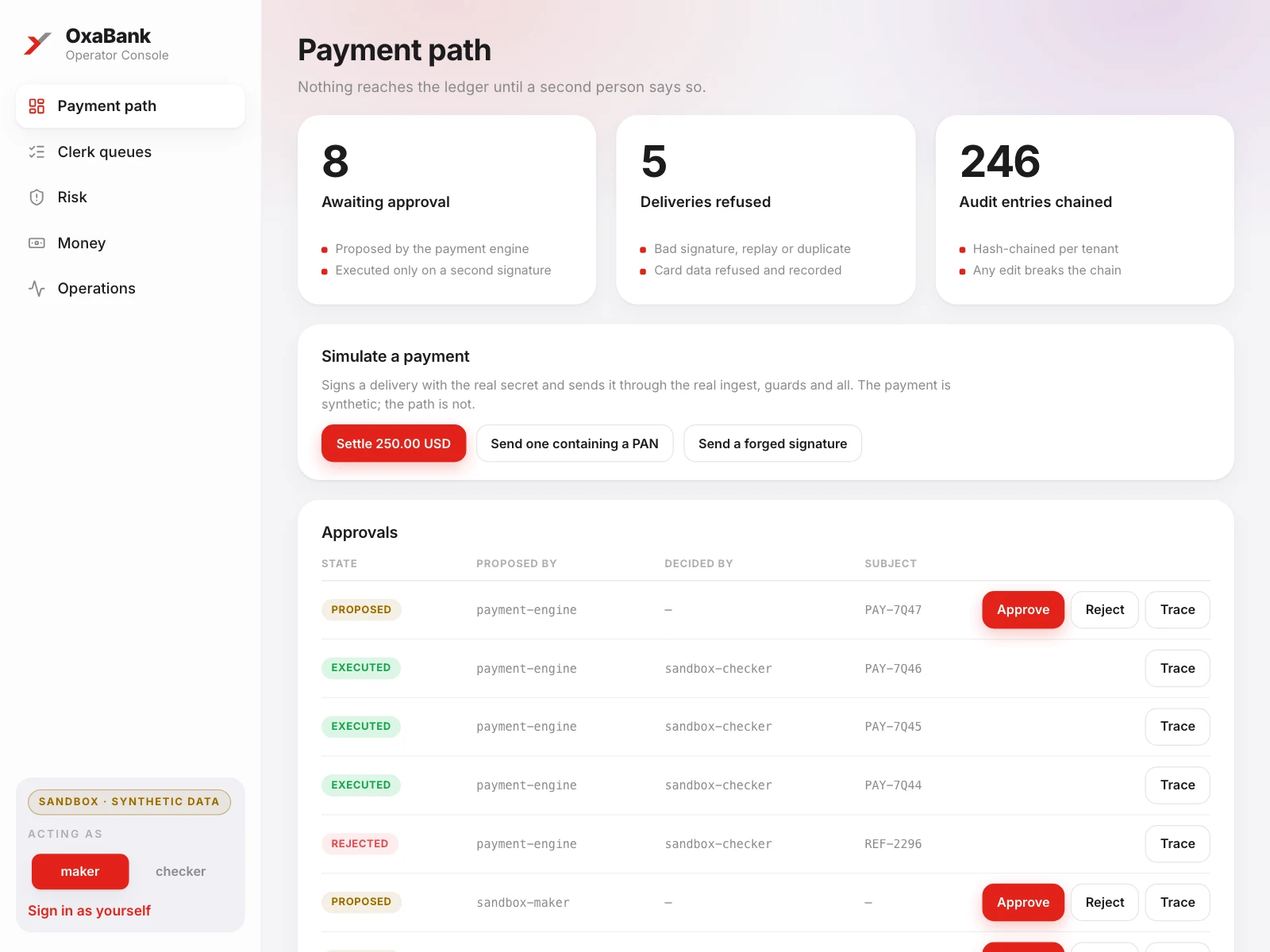Click the PAY-7Q45 subject text
The image size is (1270, 952).
pos(893,727)
